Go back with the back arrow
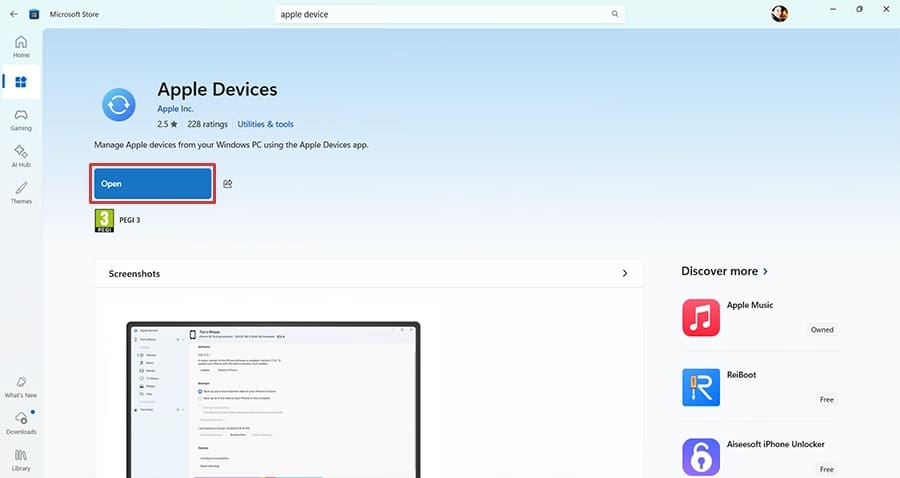The width and height of the screenshot is (900, 478). pos(14,14)
